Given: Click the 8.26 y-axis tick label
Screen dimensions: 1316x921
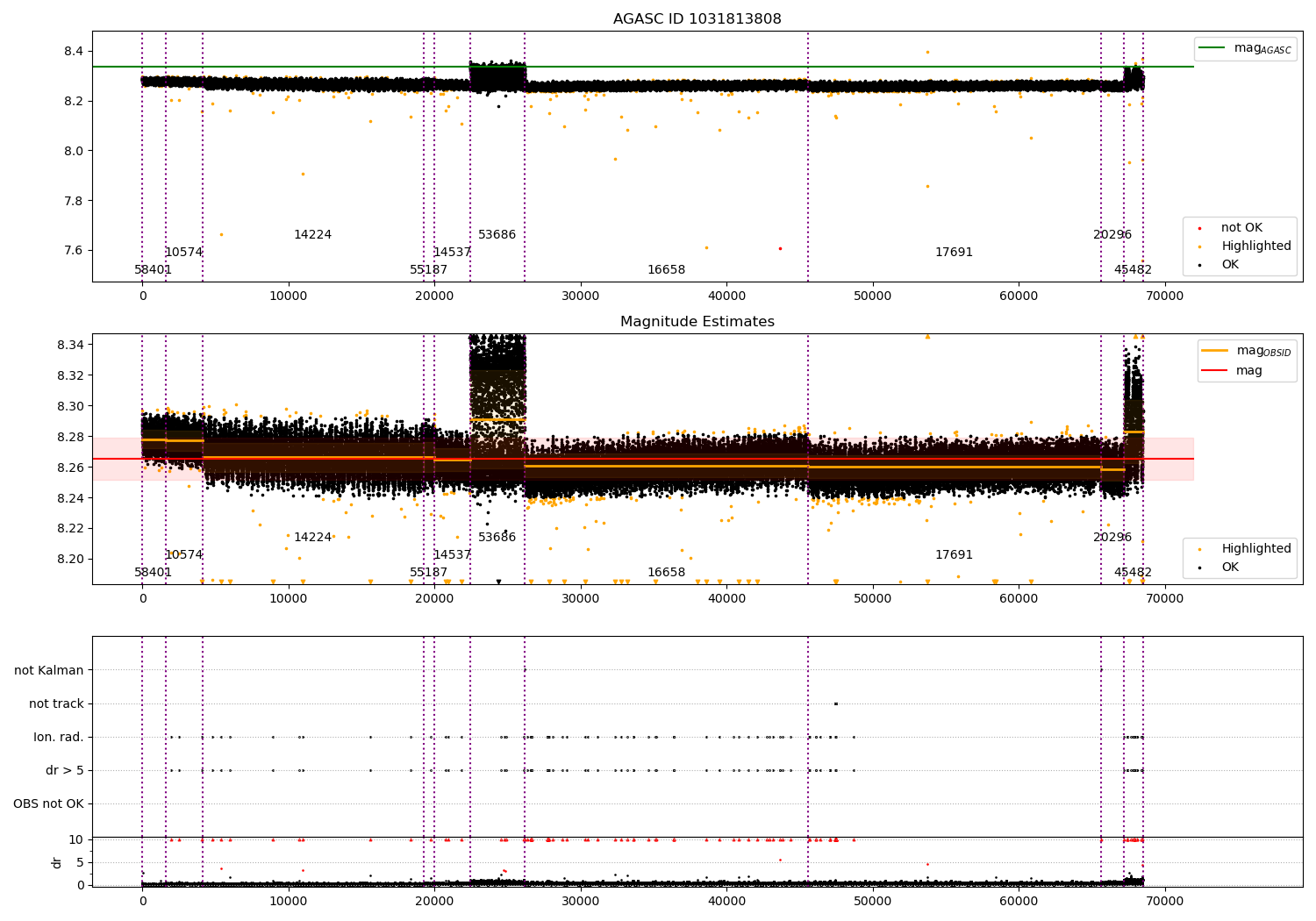Looking at the screenshot, I should tap(70, 468).
